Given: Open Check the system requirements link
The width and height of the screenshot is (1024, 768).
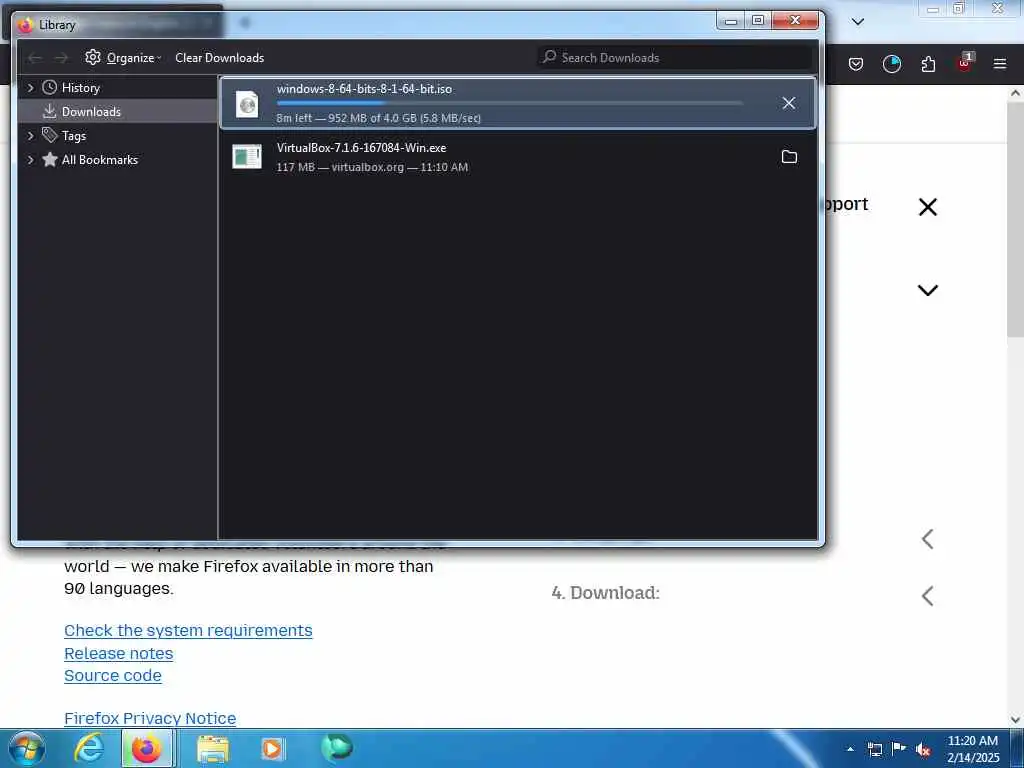Looking at the screenshot, I should coord(188,630).
